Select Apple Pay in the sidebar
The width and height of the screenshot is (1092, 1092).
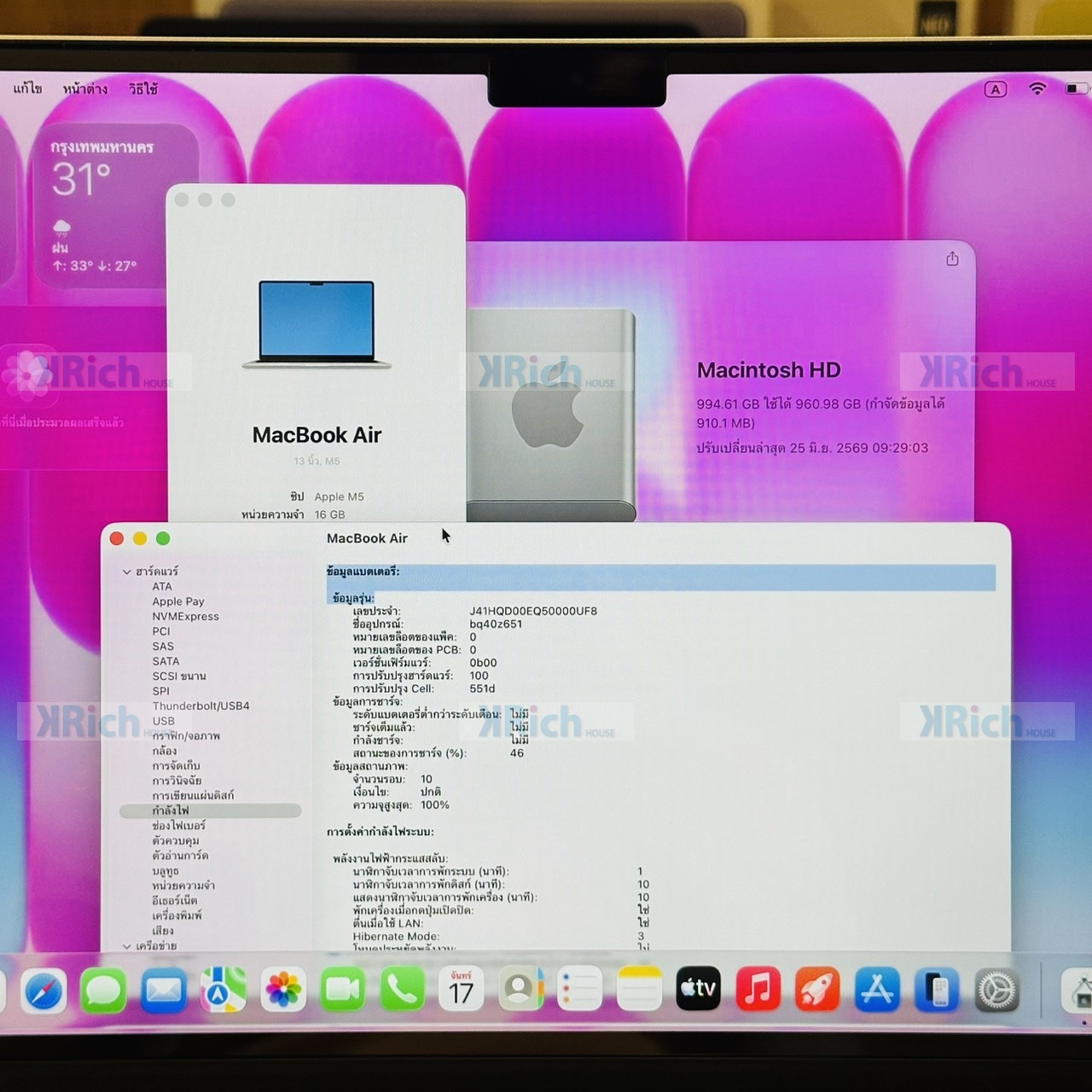tap(178, 601)
